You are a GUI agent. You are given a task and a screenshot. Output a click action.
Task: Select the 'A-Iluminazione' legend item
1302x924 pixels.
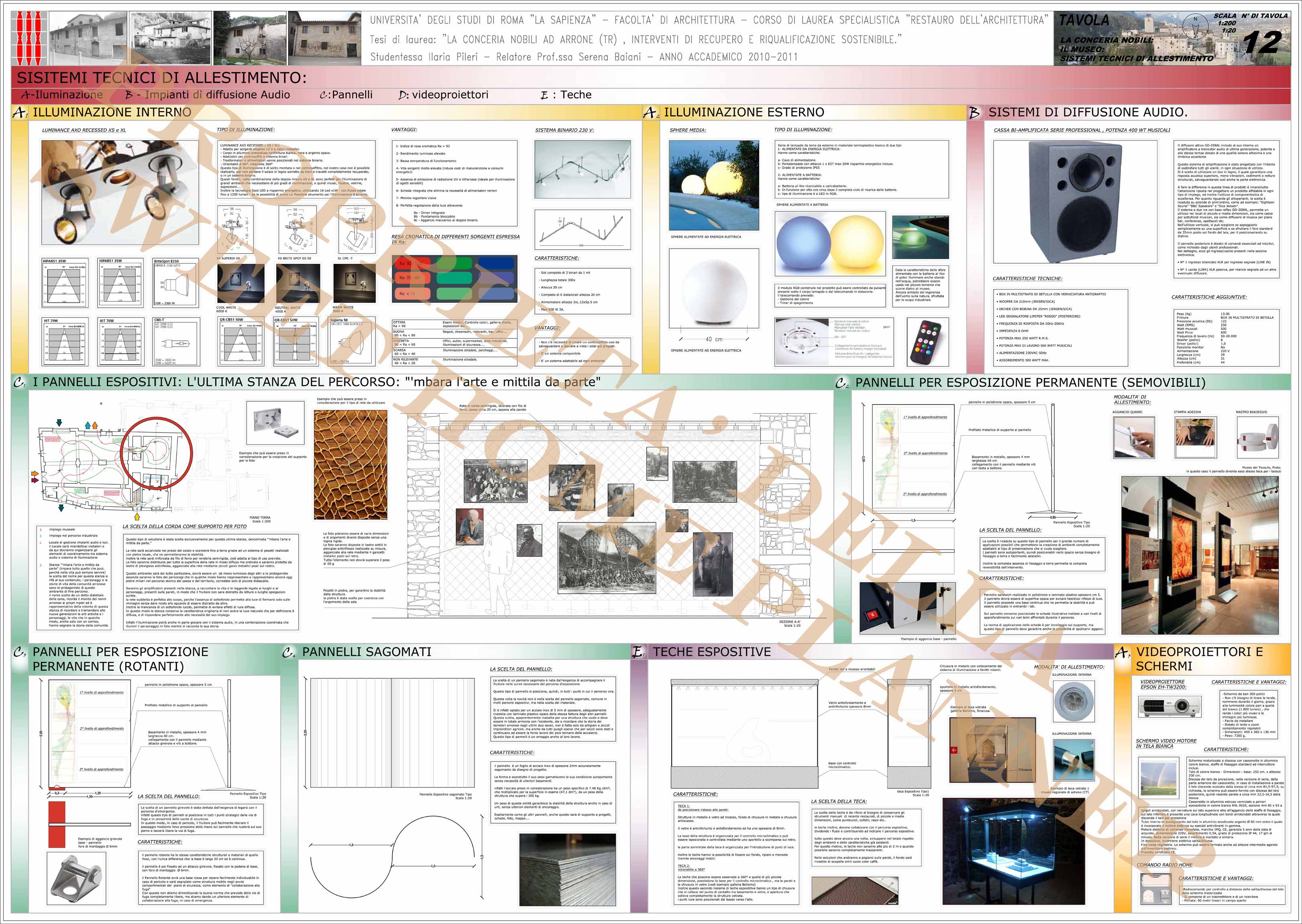coord(61,95)
